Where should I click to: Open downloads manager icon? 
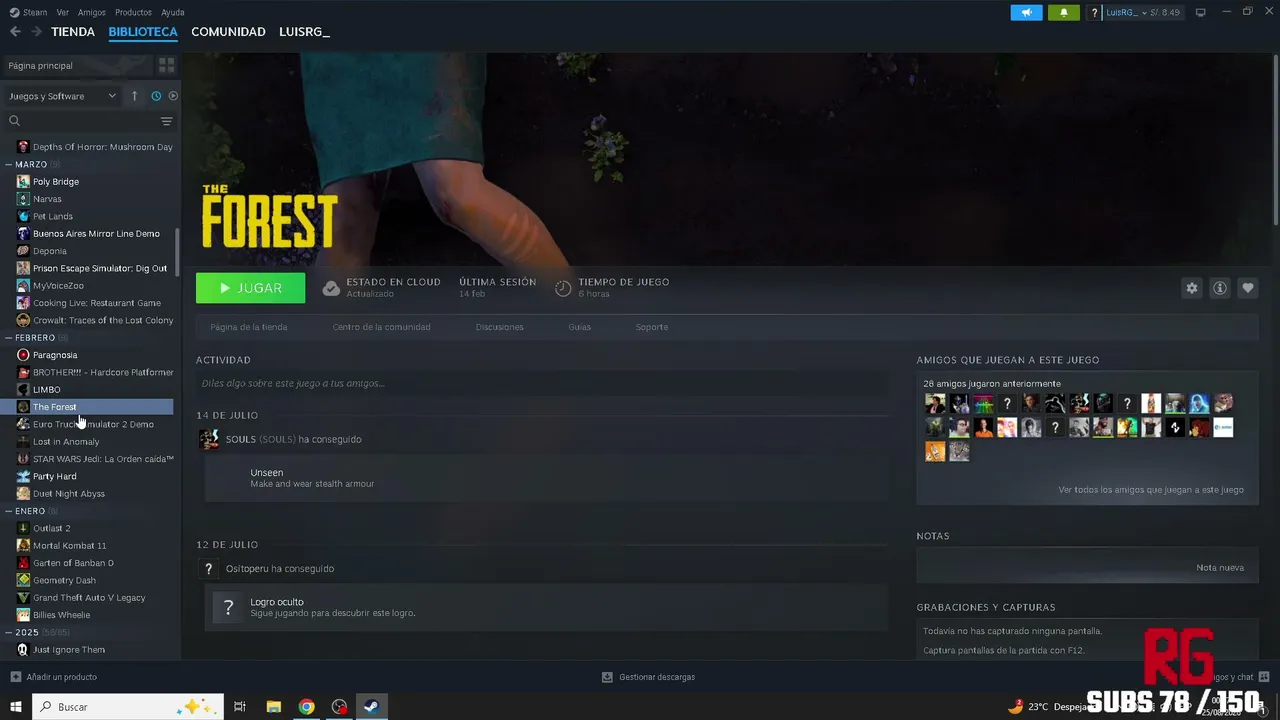607,677
